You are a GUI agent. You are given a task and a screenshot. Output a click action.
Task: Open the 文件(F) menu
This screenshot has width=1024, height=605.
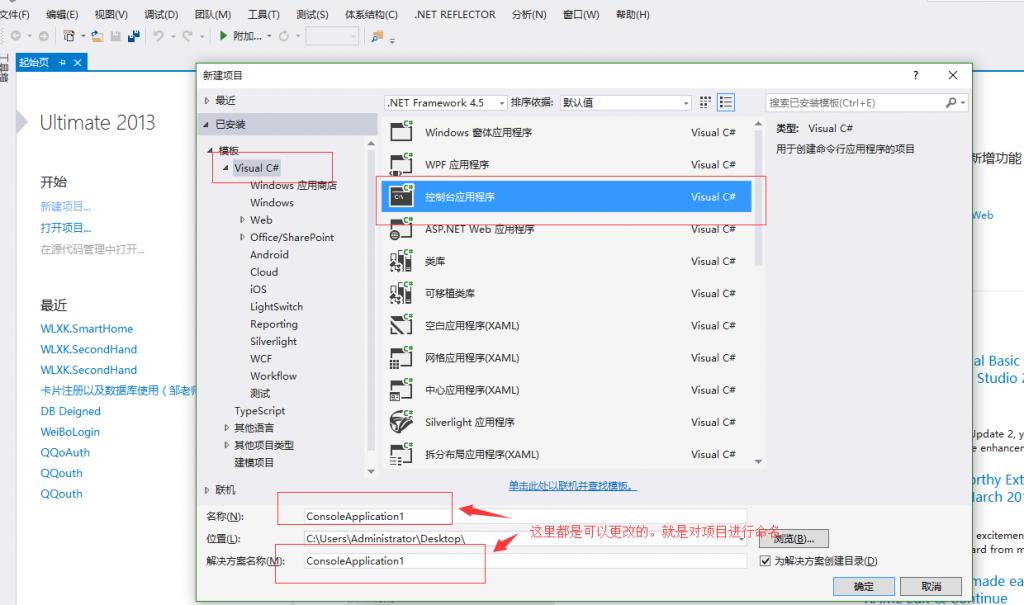[17, 14]
